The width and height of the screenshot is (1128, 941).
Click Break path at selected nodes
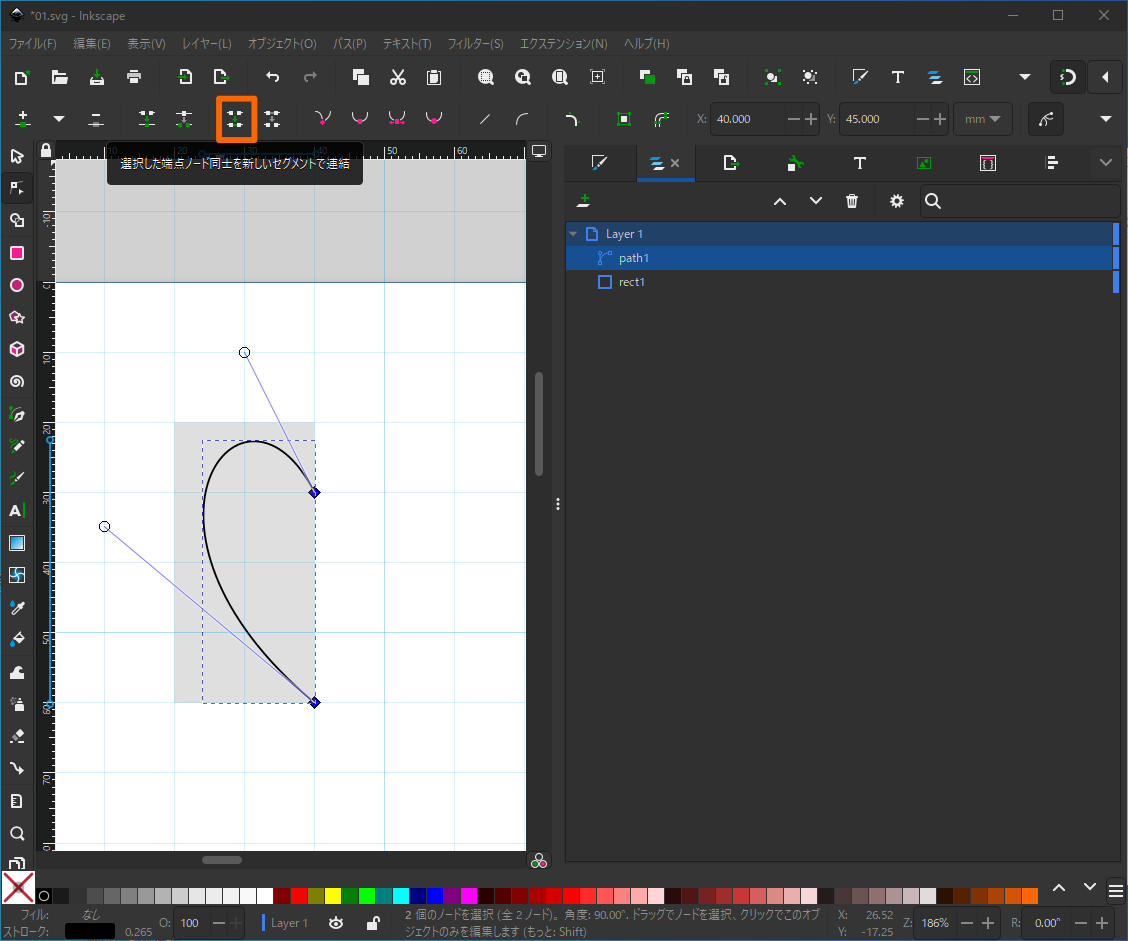pos(183,119)
